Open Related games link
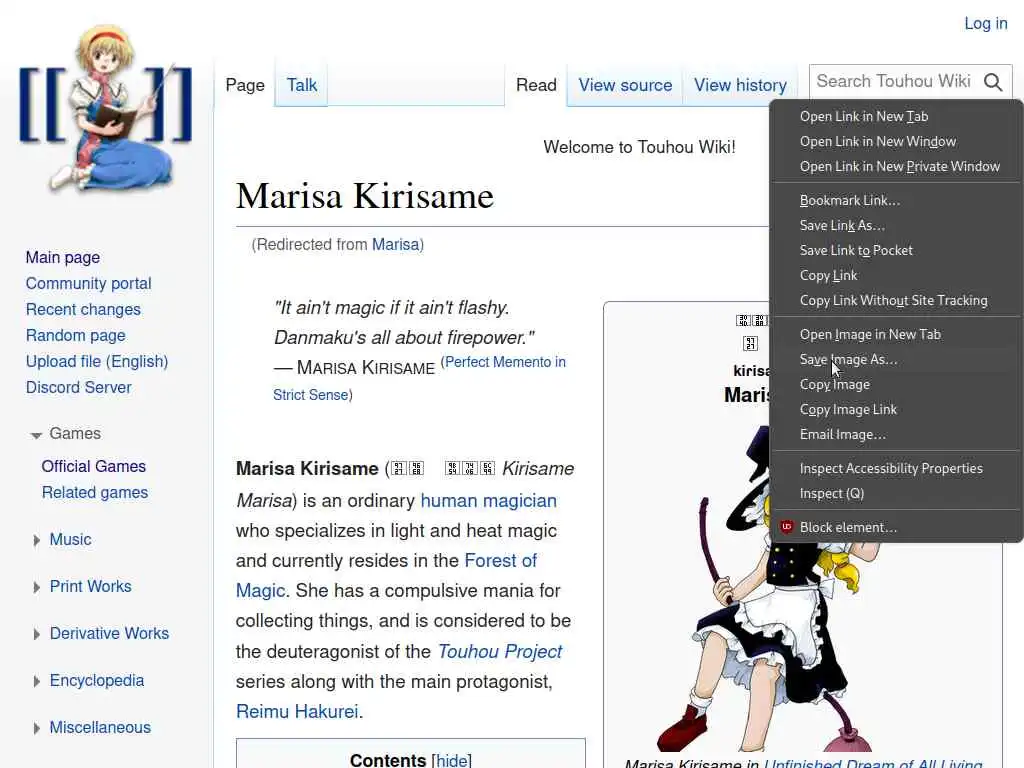This screenshot has width=1024, height=768. point(95,492)
